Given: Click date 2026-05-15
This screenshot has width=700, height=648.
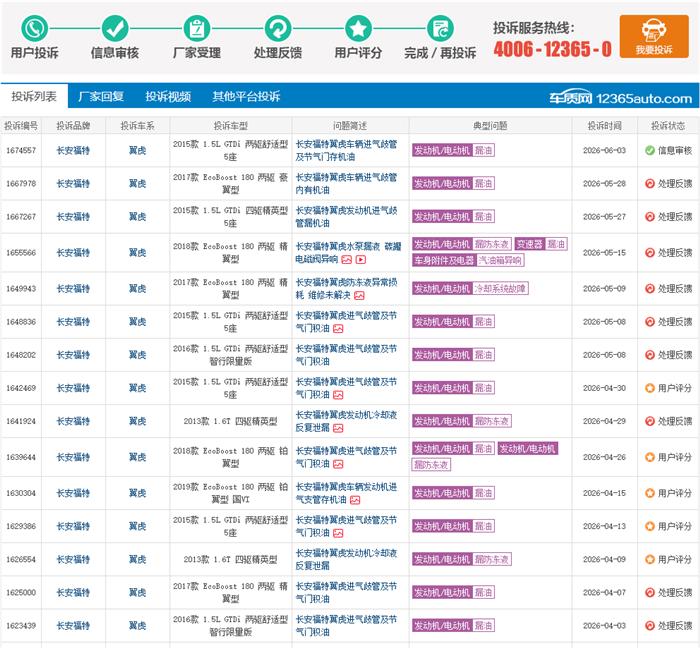Looking at the screenshot, I should tap(604, 253).
